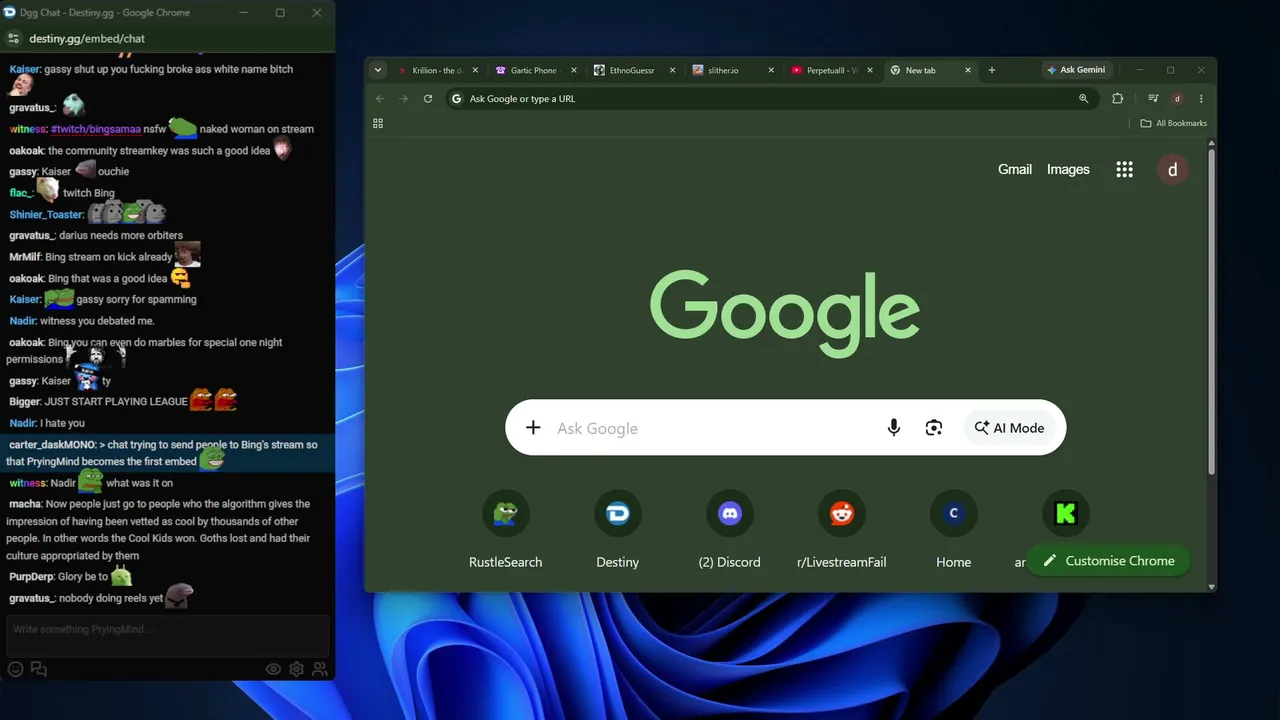The image size is (1280, 720).
Task: Click the #twitch/bingsamaa link in chat
Action: (x=95, y=129)
